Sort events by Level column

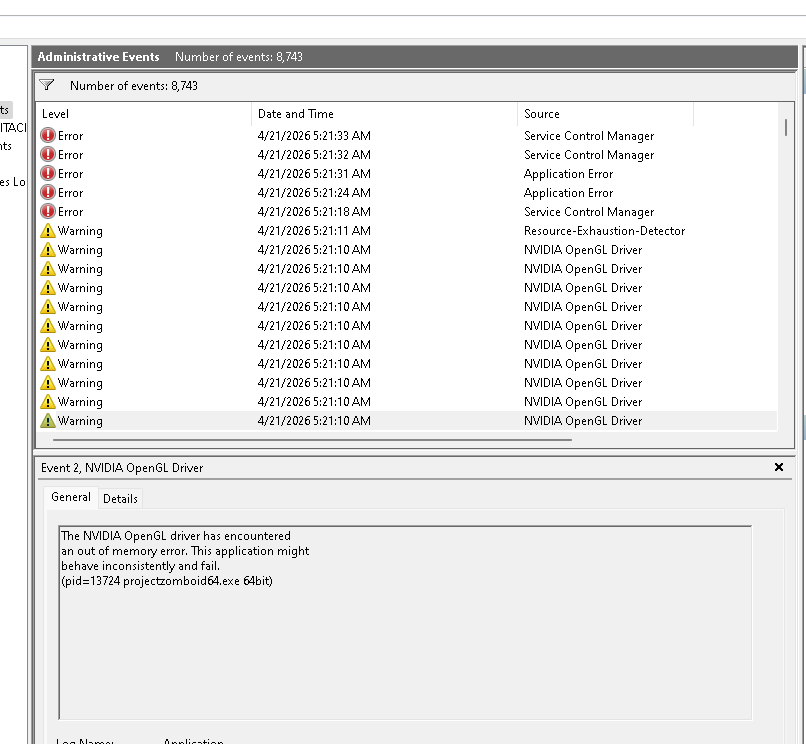143,114
